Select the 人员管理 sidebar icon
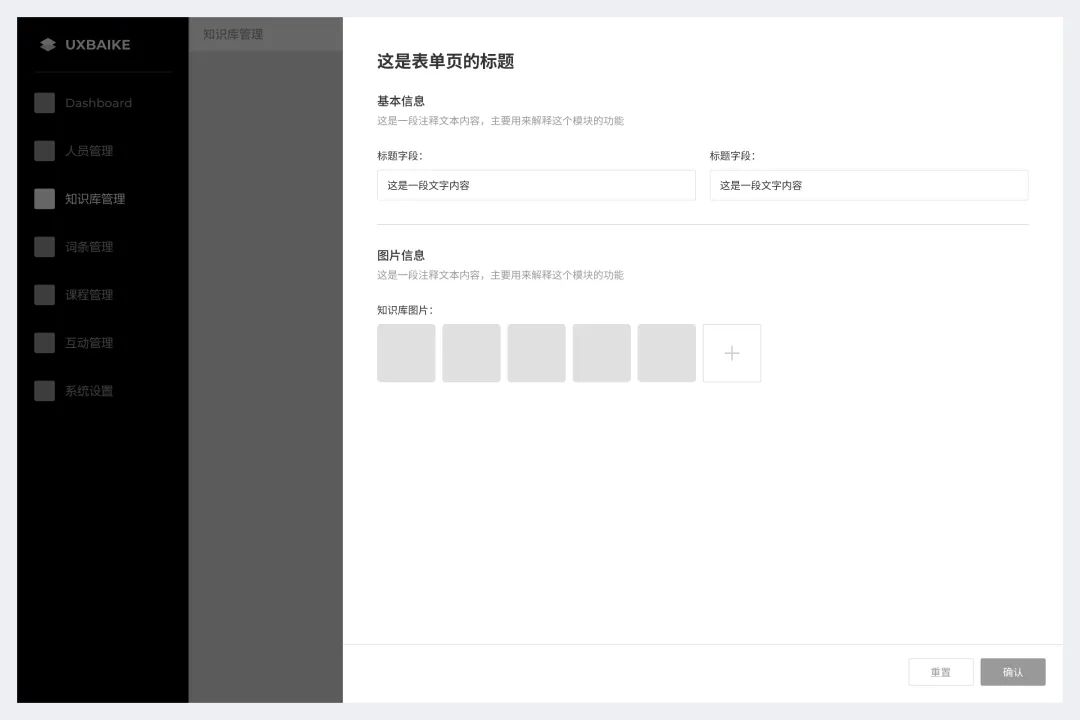This screenshot has height=720, width=1080. coord(45,150)
